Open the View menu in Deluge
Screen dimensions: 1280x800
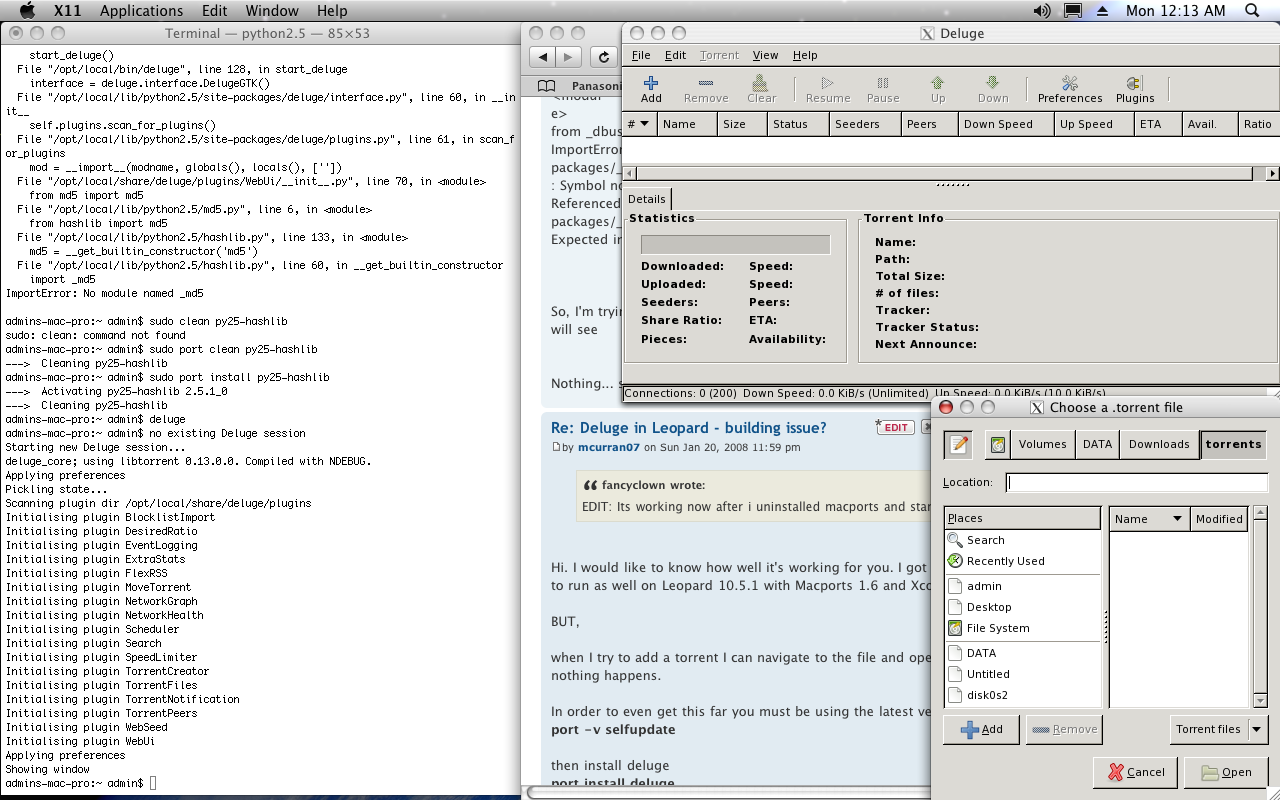pyautogui.click(x=765, y=55)
